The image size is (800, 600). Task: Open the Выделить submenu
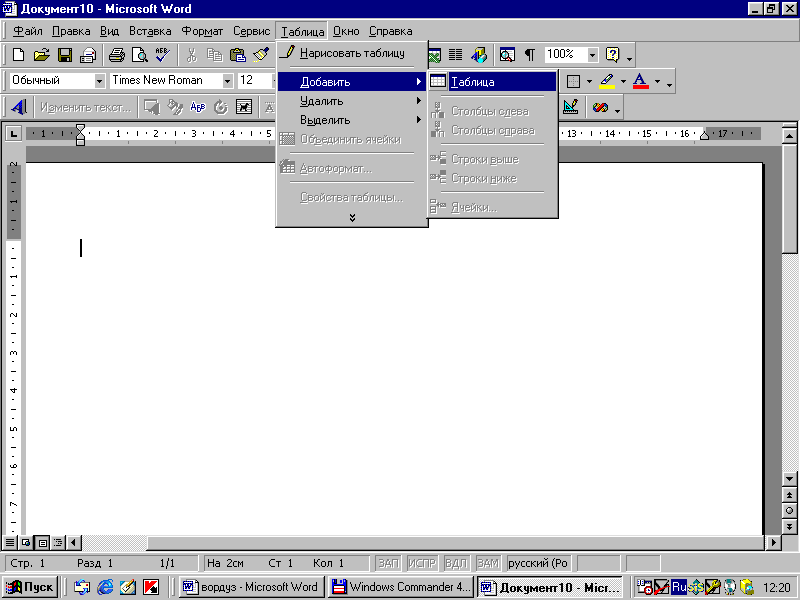pyautogui.click(x=352, y=120)
